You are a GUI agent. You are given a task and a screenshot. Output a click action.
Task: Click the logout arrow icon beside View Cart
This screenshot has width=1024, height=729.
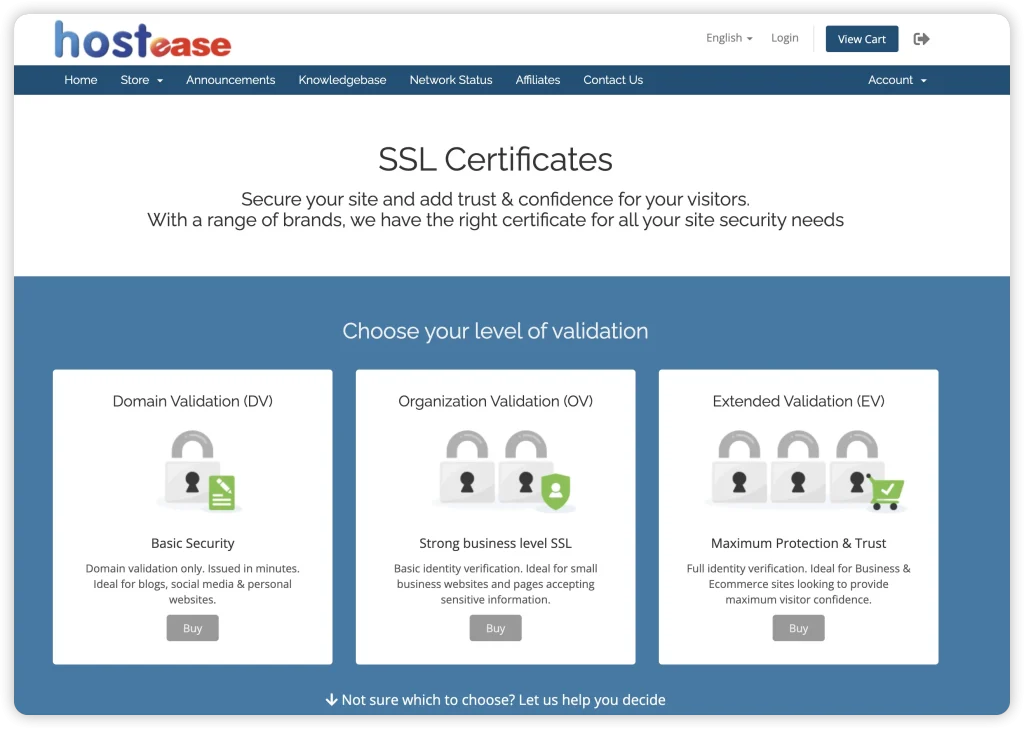921,39
